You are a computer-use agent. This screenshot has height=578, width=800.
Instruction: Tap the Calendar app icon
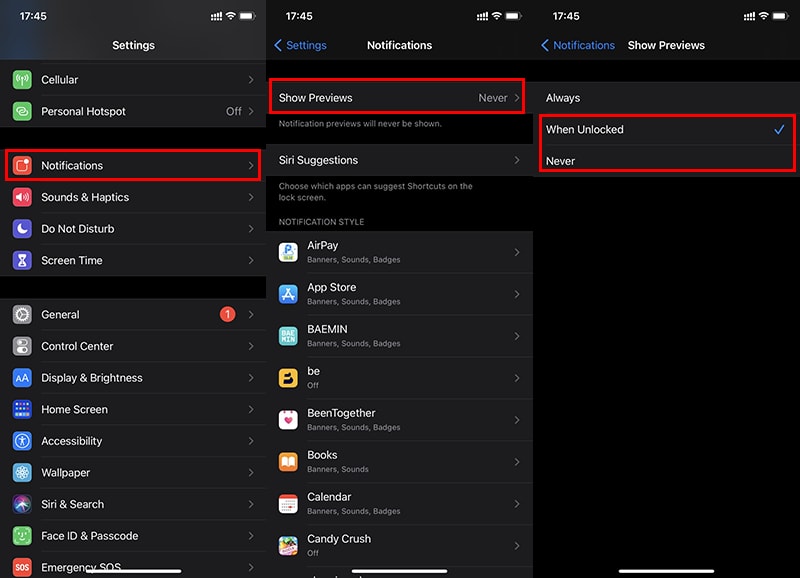click(288, 504)
